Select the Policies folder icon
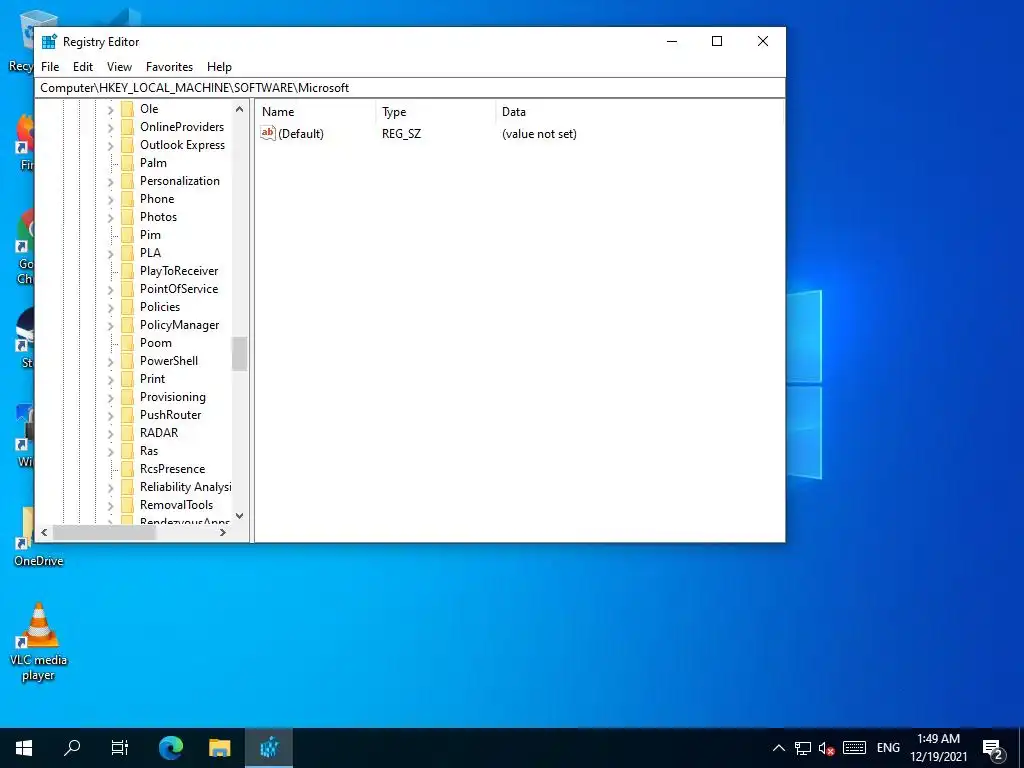Image resolution: width=1024 pixels, height=768 pixels. point(127,307)
